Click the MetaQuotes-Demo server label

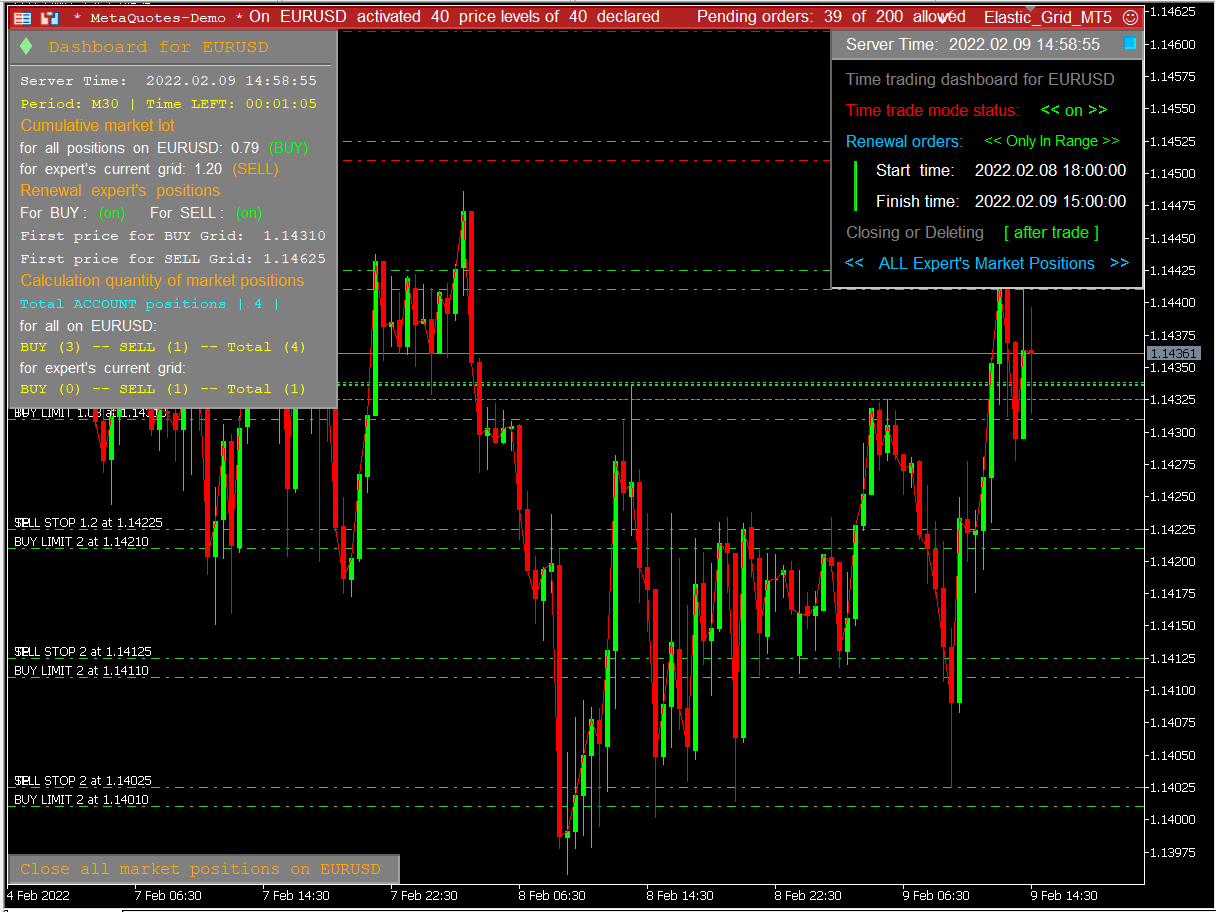pyautogui.click(x=157, y=17)
